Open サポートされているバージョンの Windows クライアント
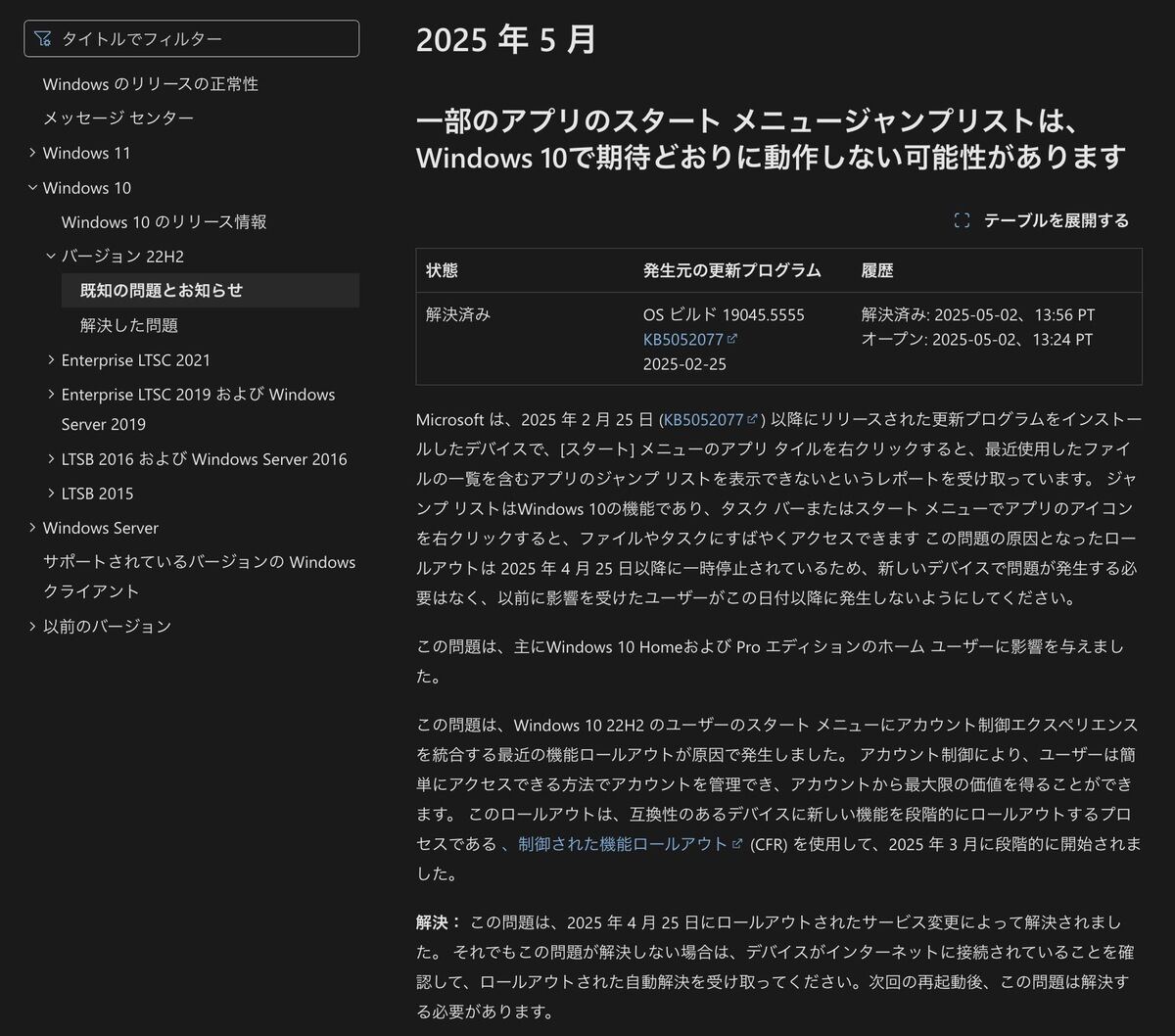This screenshot has height=1036, width=1175. pyautogui.click(x=199, y=577)
